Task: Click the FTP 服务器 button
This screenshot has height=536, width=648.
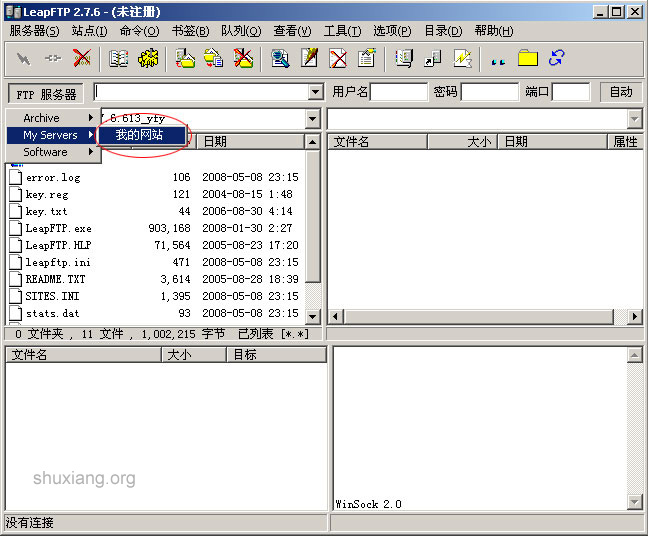Action: 46,94
